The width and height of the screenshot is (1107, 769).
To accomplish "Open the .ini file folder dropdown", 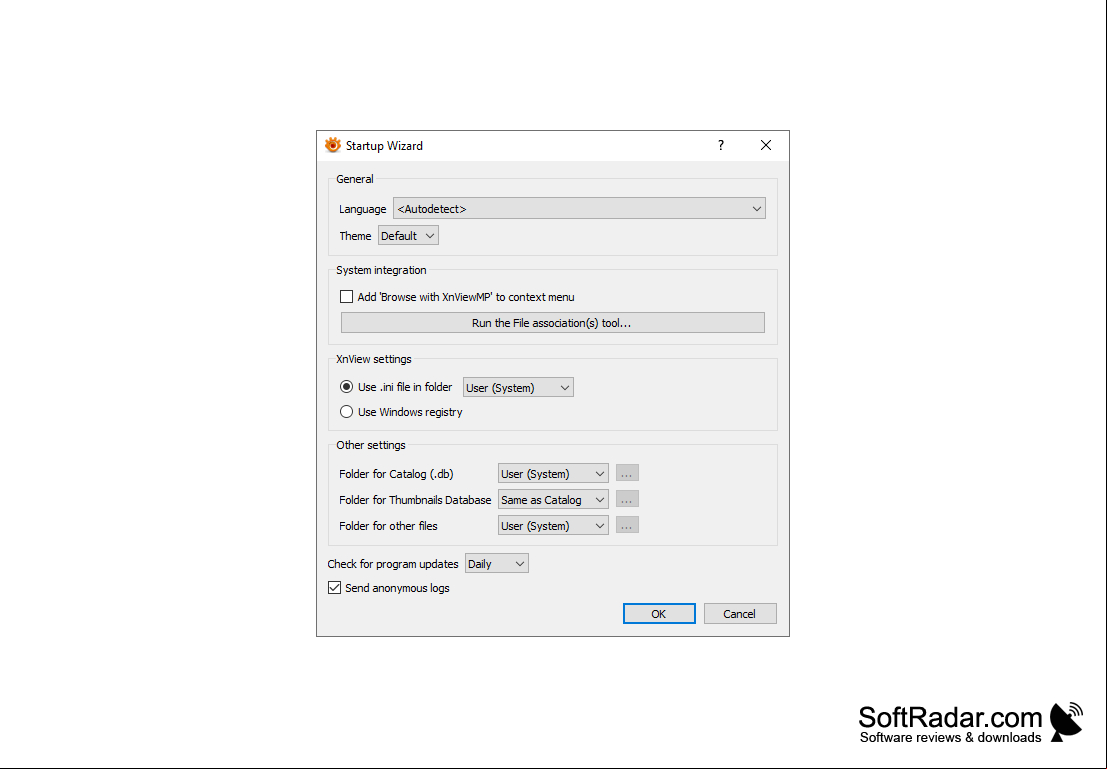I will (x=518, y=388).
